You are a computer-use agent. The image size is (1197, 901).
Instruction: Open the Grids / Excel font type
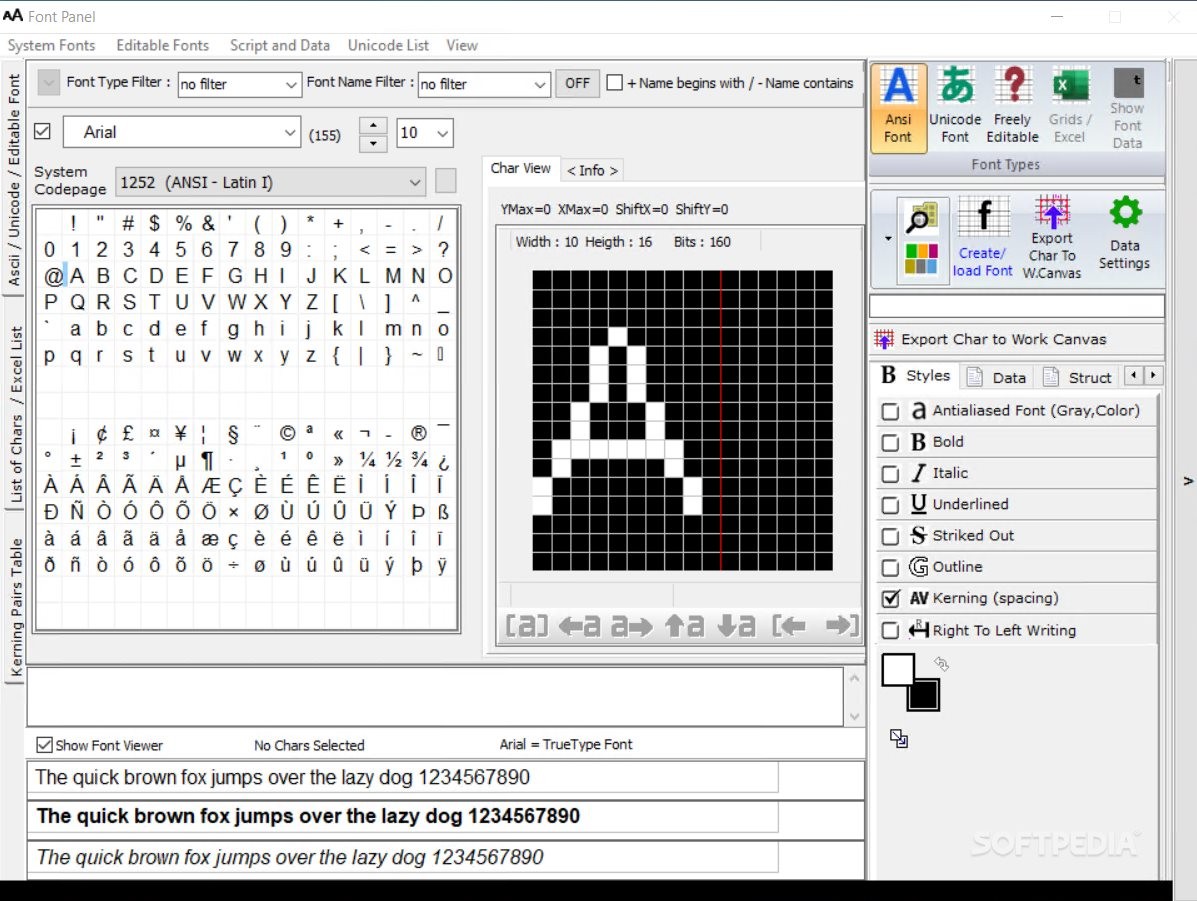pyautogui.click(x=1070, y=107)
